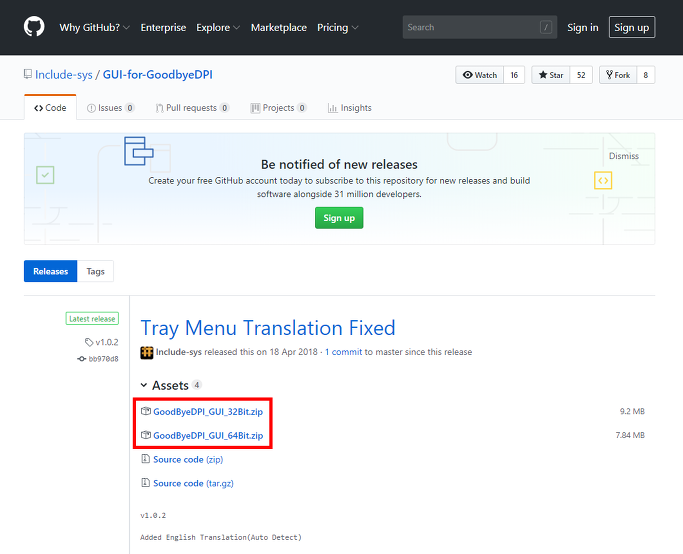Click the Watch eye button

tap(480, 75)
